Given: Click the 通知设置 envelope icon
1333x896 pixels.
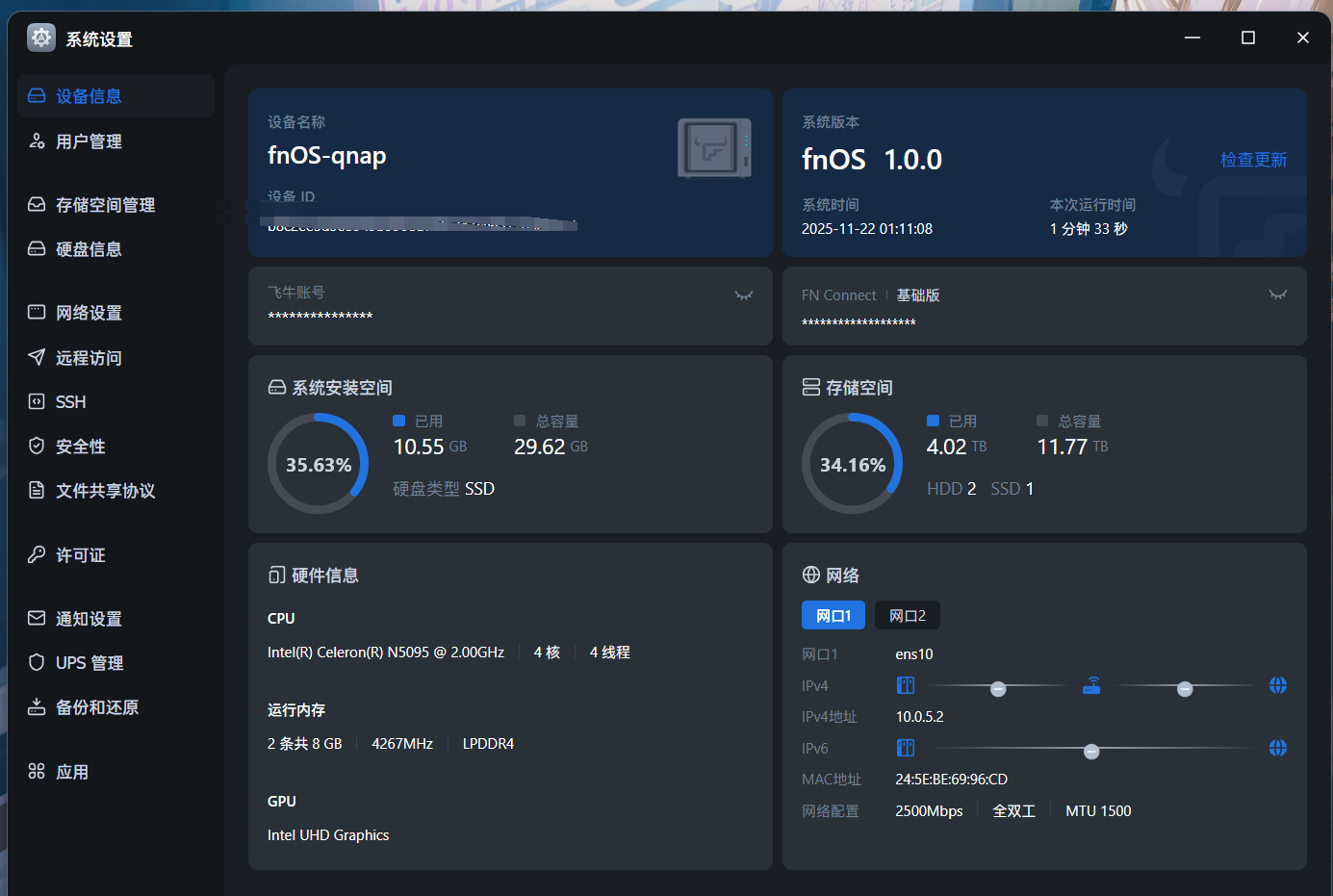Looking at the screenshot, I should (37, 618).
